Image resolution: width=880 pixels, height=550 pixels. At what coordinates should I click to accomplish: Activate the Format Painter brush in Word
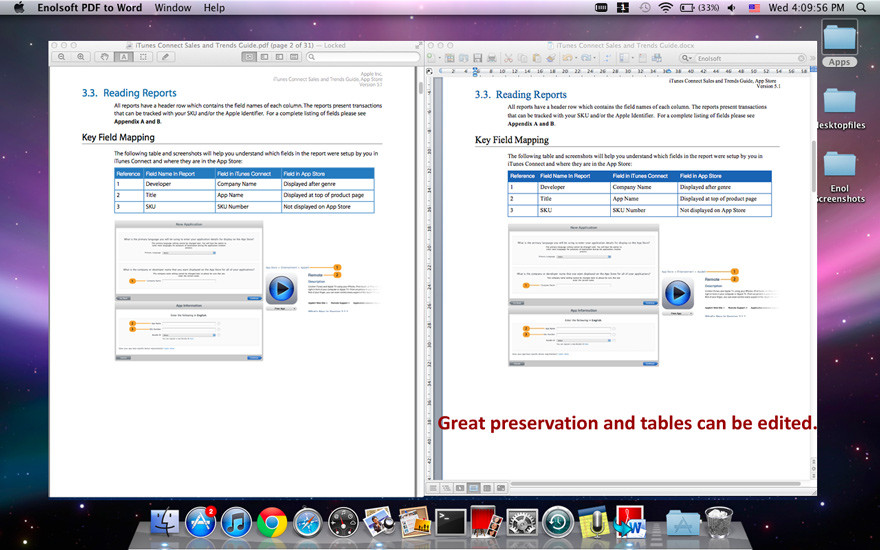point(552,58)
